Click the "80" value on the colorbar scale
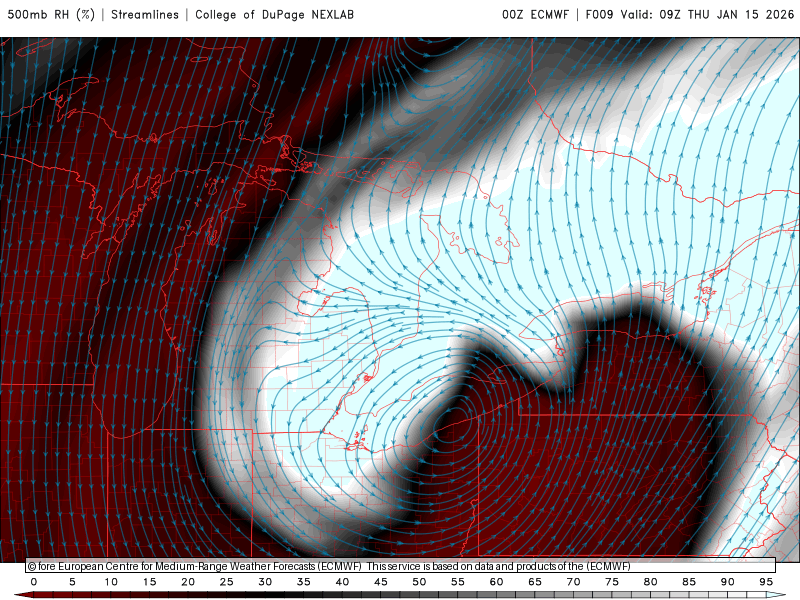This screenshot has height=600, width=800. pos(651,582)
